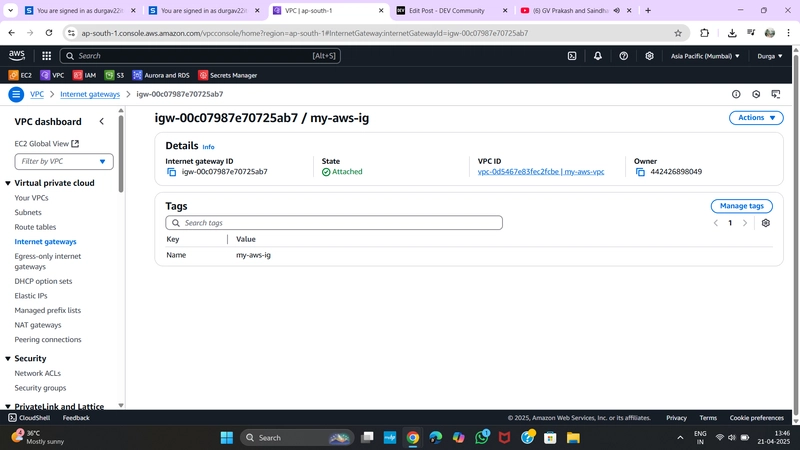Open Details Info link
Screen dimensions: 800x450
click(x=208, y=147)
